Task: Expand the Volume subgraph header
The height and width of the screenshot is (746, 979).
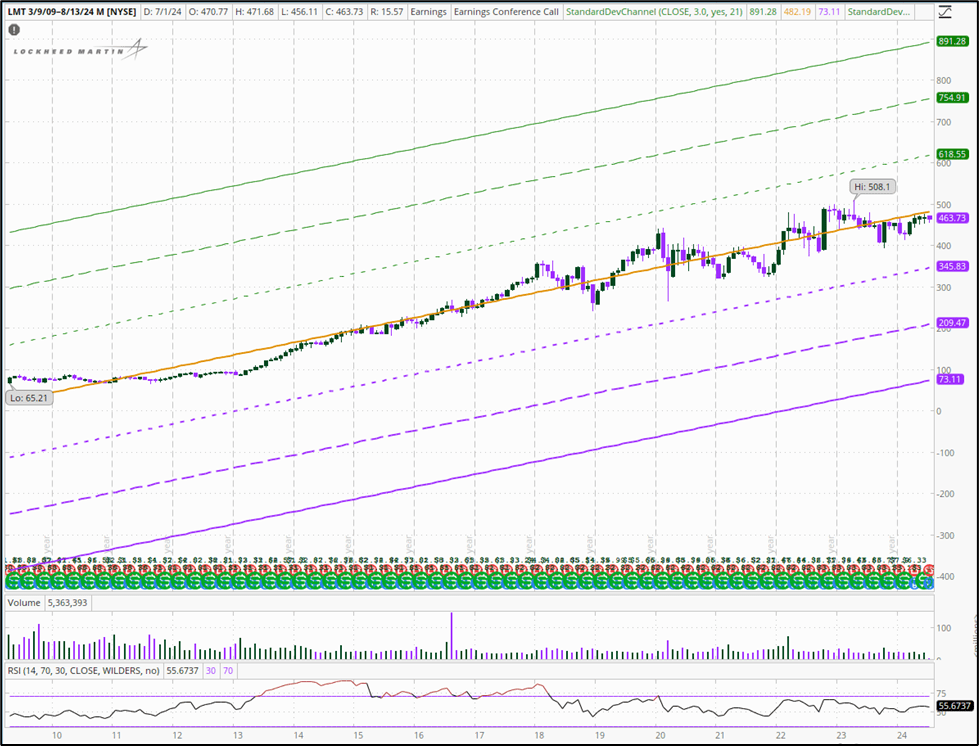Action: [22, 602]
